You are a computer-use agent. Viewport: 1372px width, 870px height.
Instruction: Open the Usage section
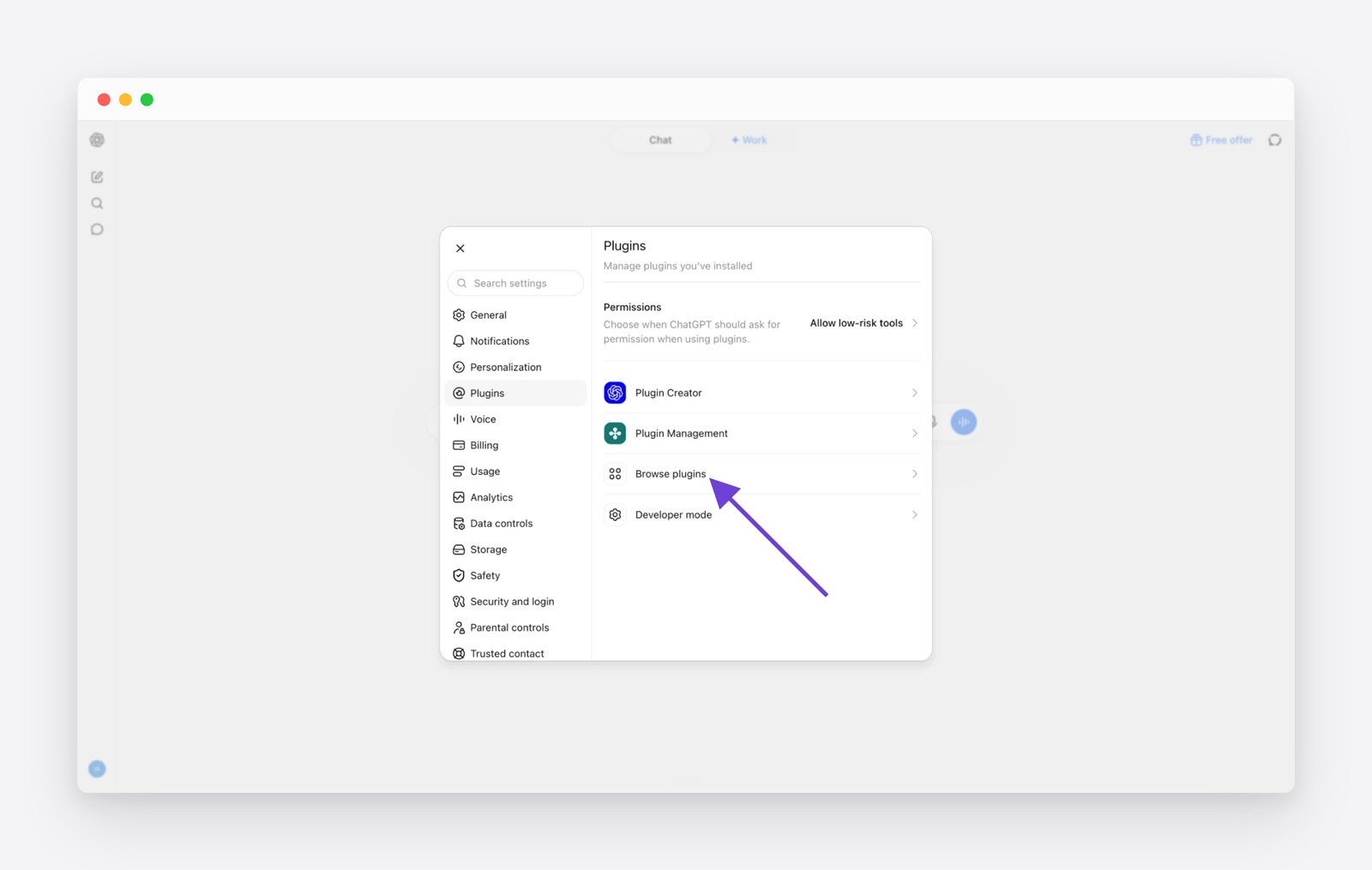515,471
